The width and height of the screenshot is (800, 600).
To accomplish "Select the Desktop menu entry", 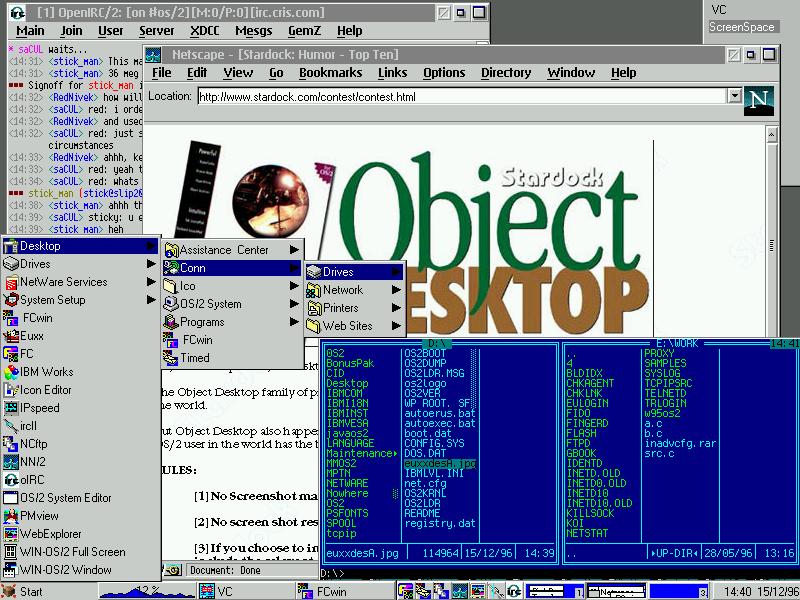I will pyautogui.click(x=81, y=246).
